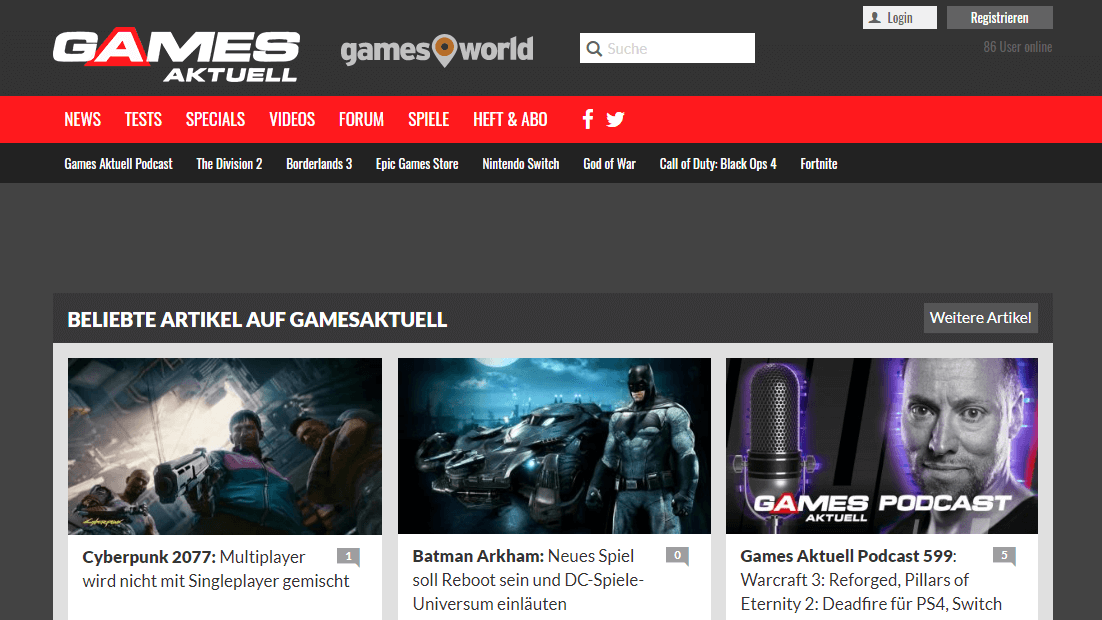
Task: Select HEFT & ABO in navigation
Action: click(510, 120)
